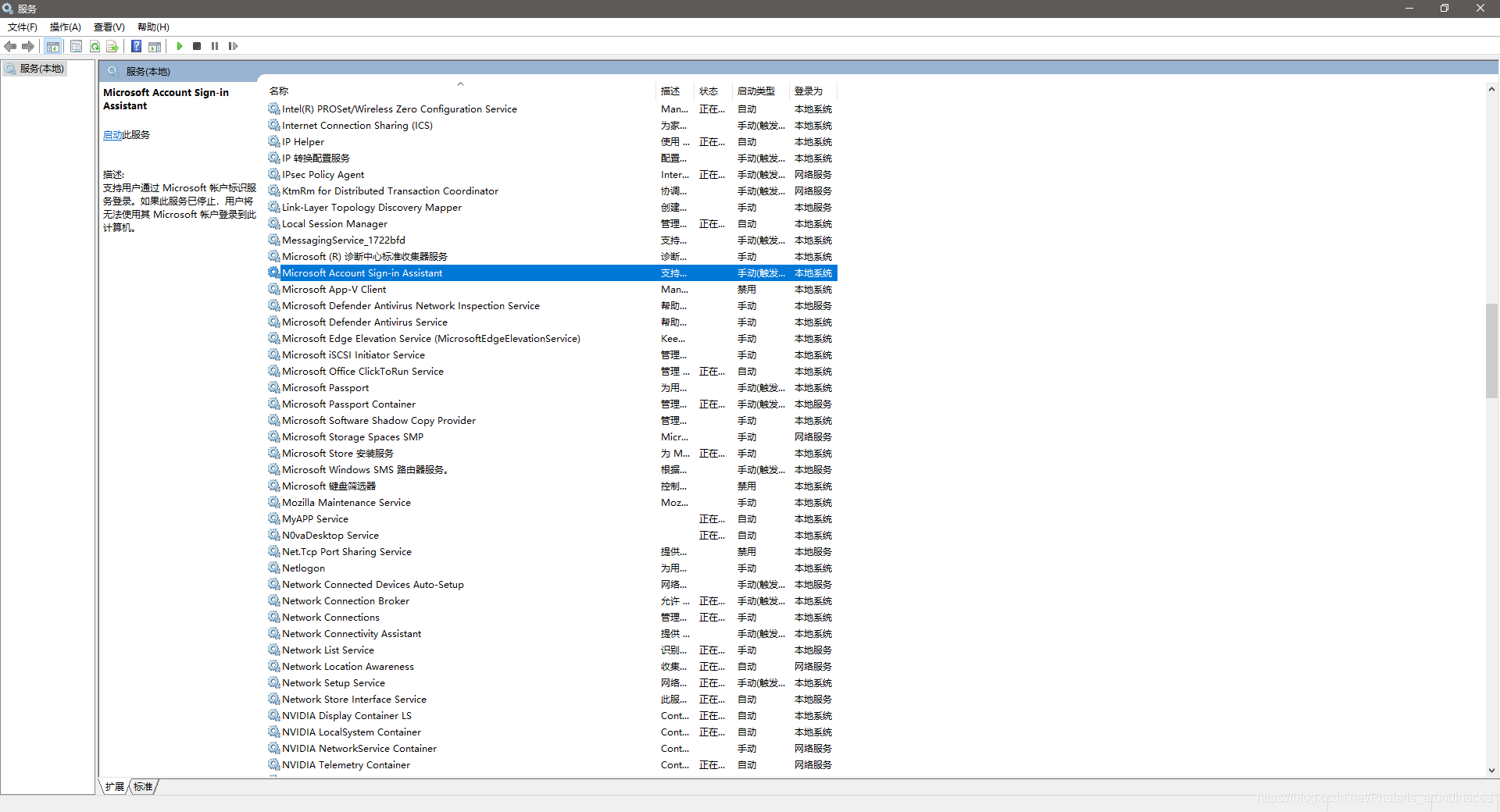
Task: Sort by the 状态 column header
Action: tap(712, 91)
